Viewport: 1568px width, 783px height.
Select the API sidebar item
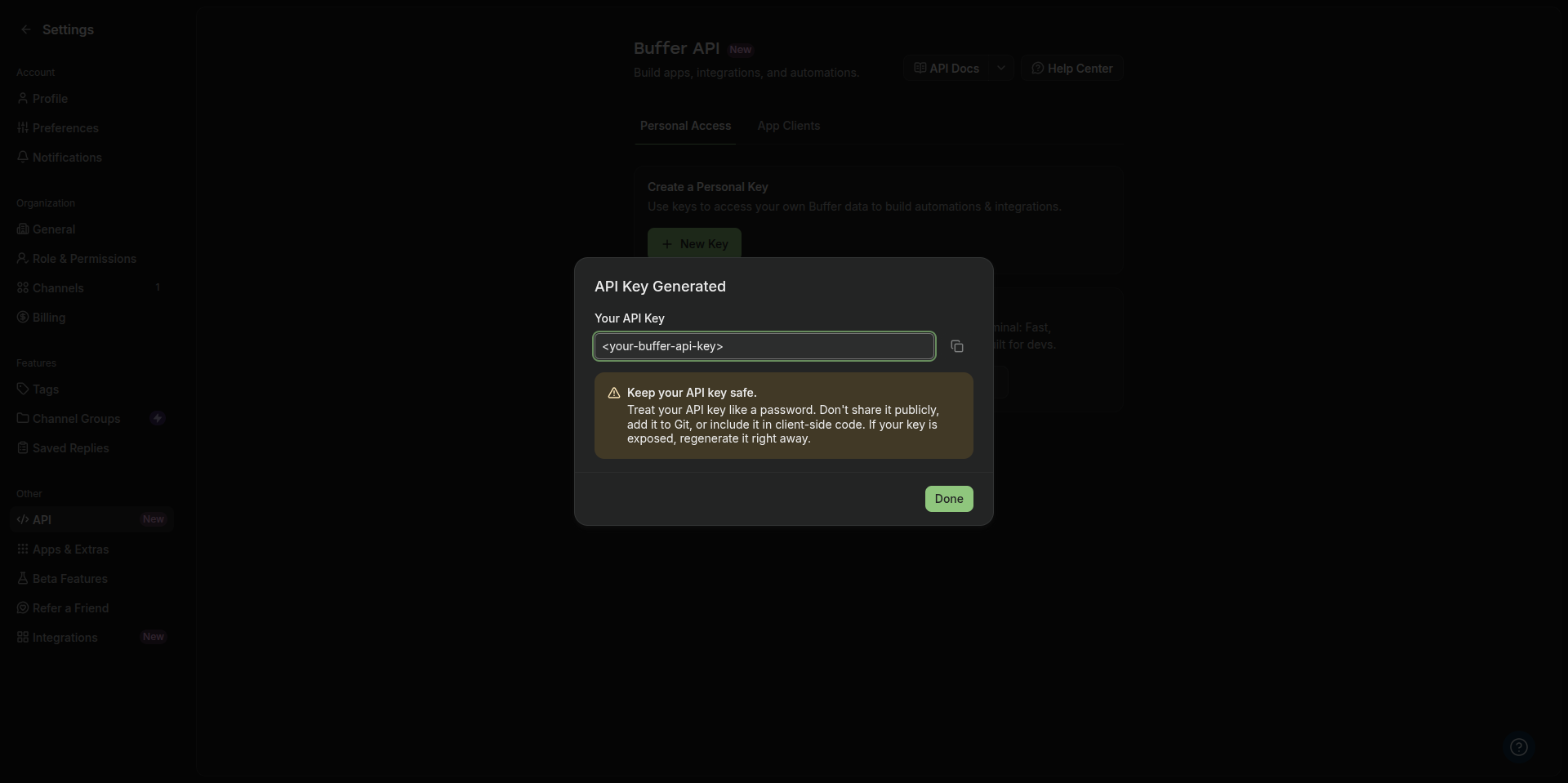[91, 520]
